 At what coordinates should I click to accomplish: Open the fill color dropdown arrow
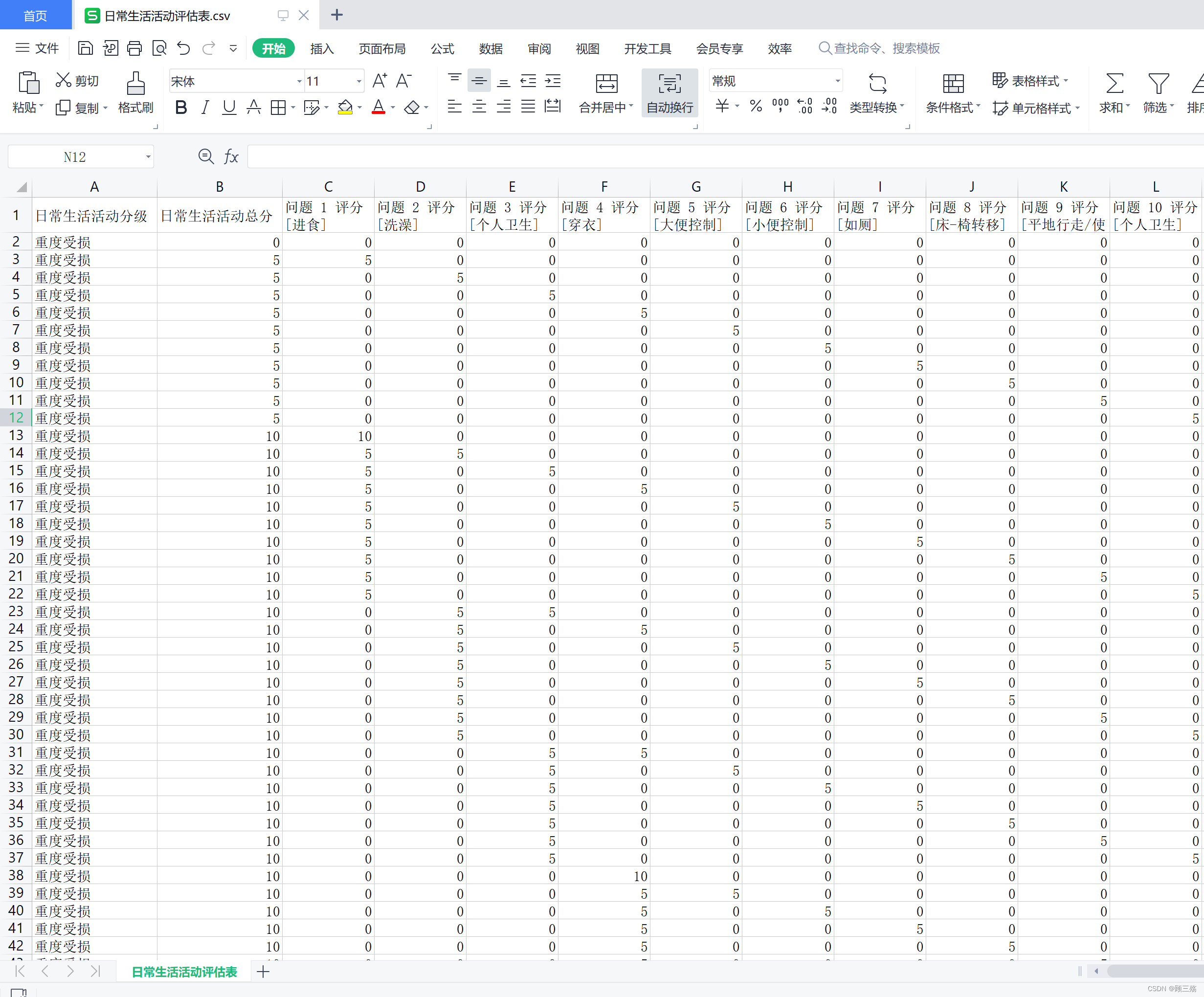click(x=359, y=107)
